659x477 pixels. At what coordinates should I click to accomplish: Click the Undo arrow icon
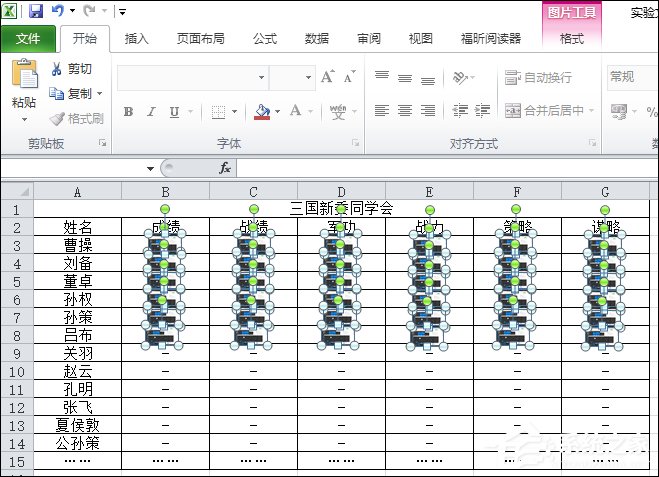coord(58,11)
